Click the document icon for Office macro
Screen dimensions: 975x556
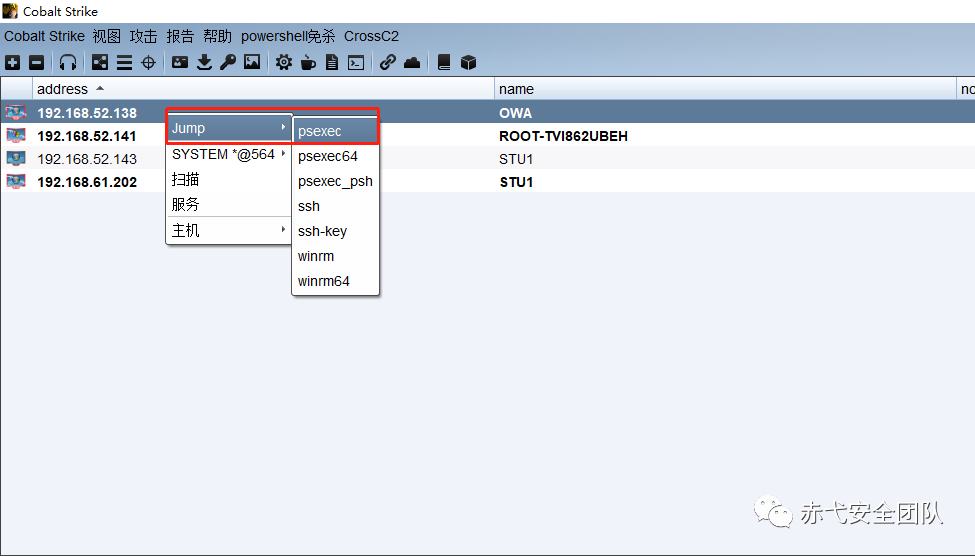[x=332, y=62]
